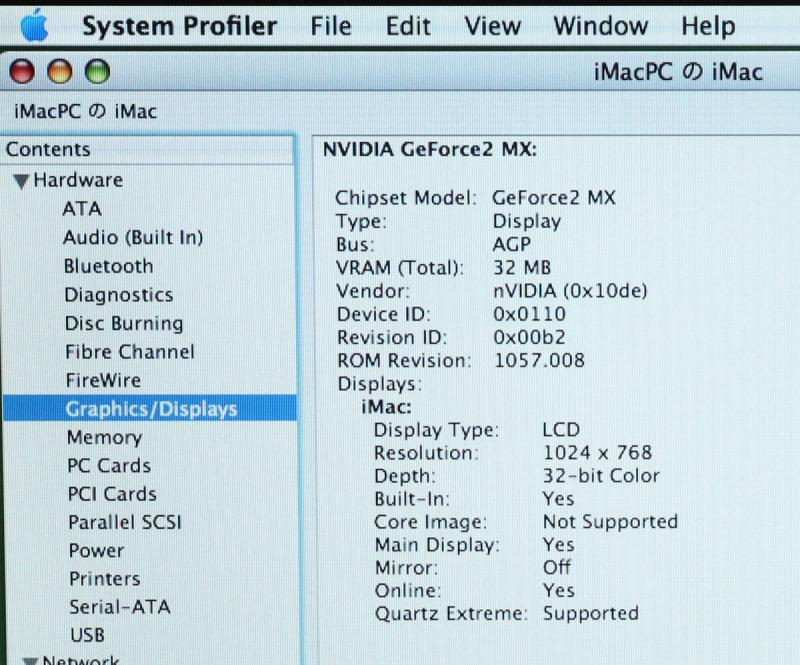
Task: Click the yellow minimize window button
Action: [x=60, y=71]
